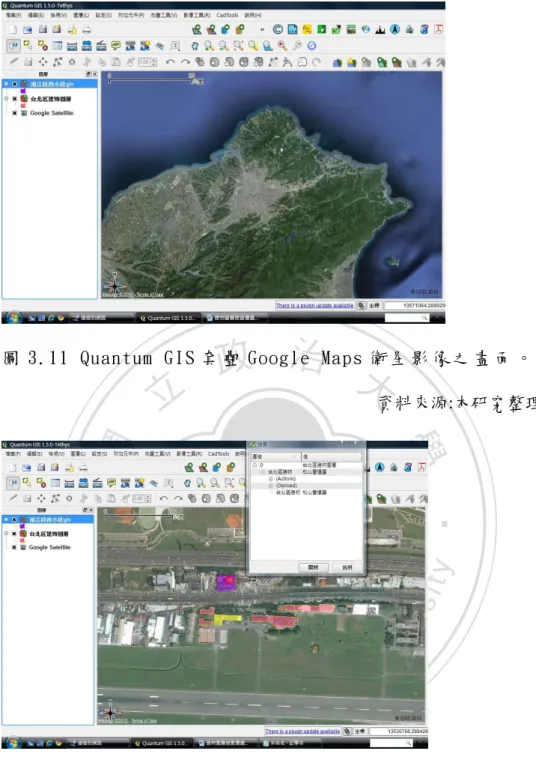Select Identify Features tool in airport window
The width and height of the screenshot is (536, 757).
click(x=13, y=483)
